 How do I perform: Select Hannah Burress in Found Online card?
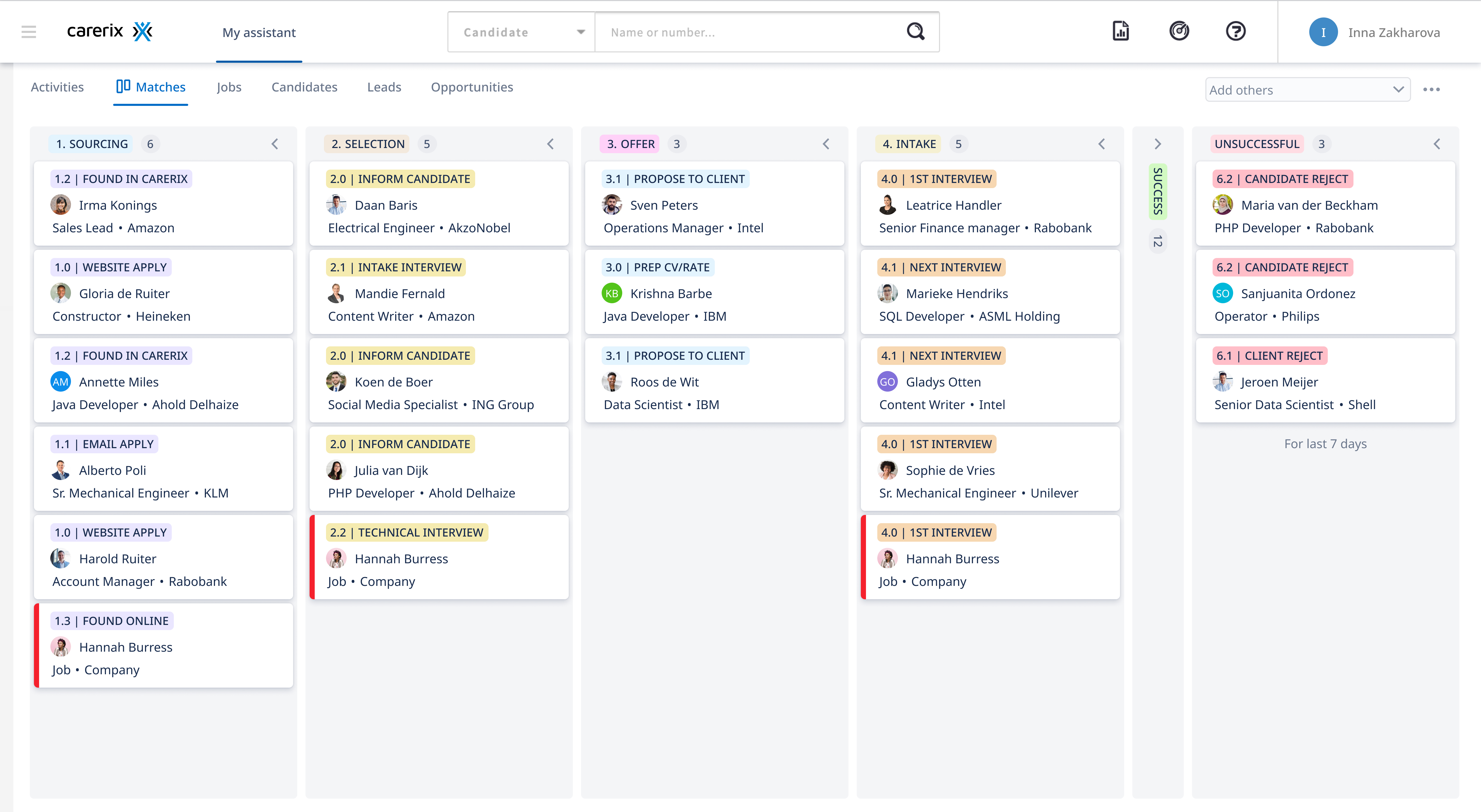(126, 647)
